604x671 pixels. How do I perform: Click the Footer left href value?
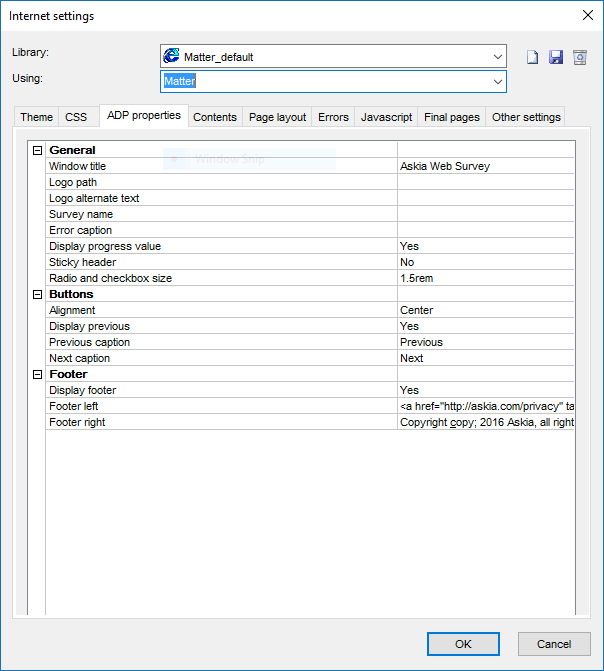tap(486, 406)
